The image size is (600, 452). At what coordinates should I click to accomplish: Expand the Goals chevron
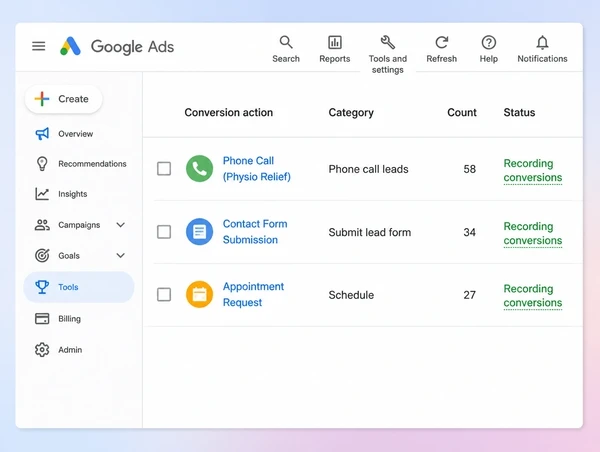(121, 255)
